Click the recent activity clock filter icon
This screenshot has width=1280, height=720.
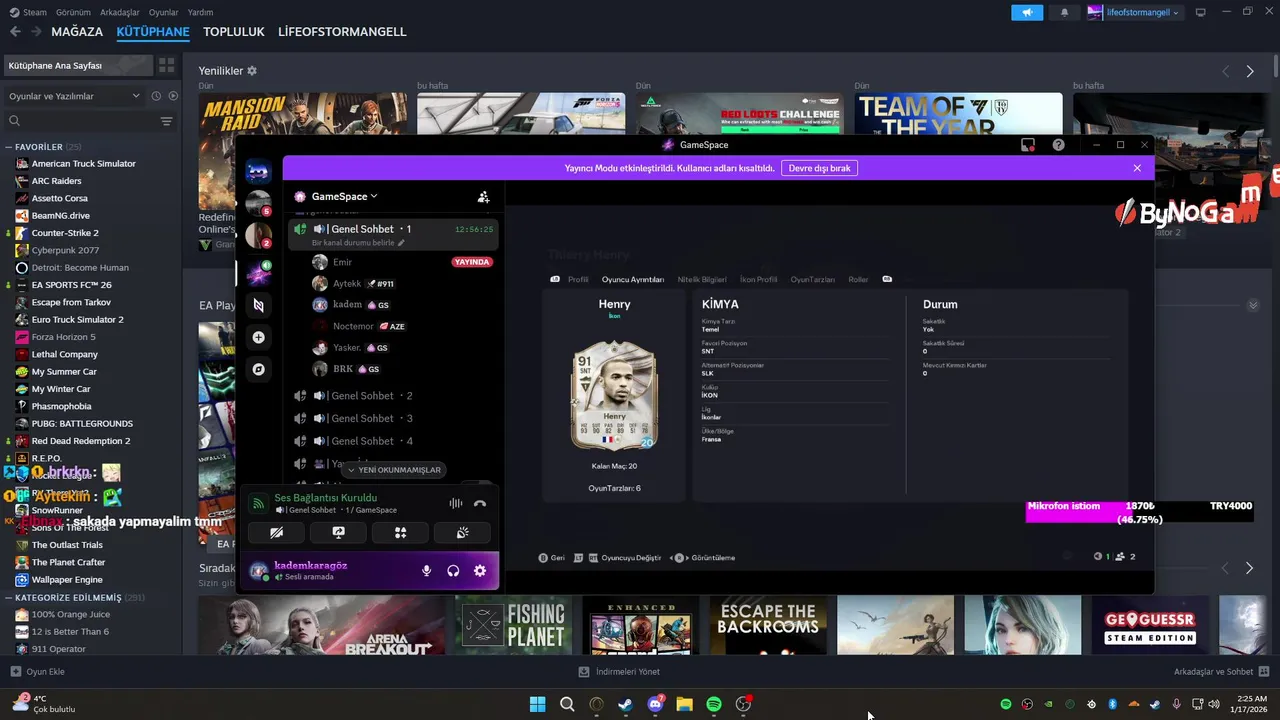156,96
